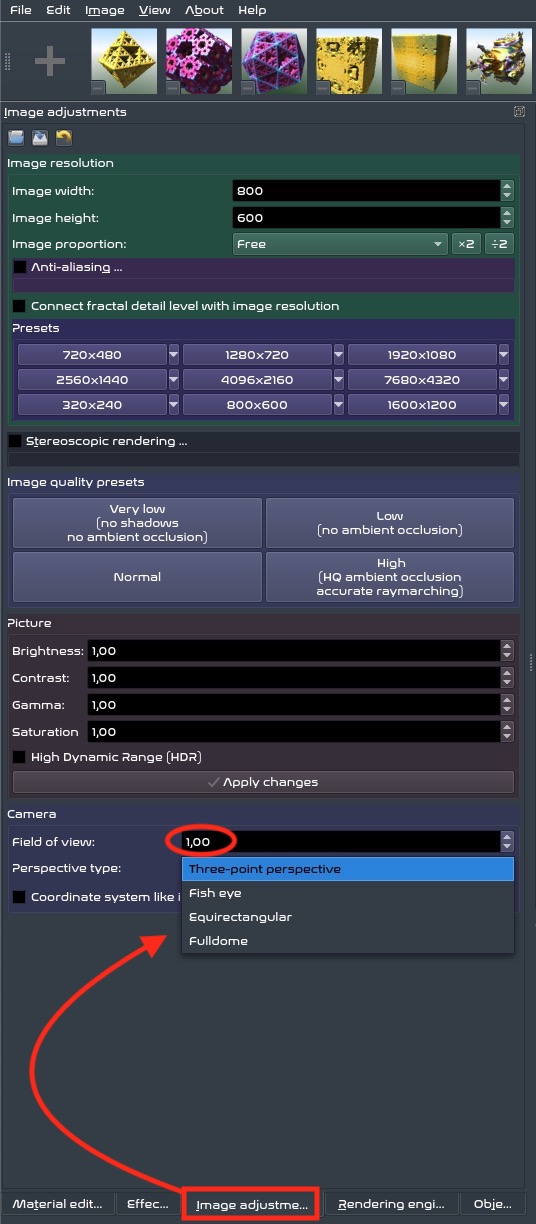536x1224 pixels.
Task: Click the ÷2 image proportion button
Action: click(x=499, y=243)
